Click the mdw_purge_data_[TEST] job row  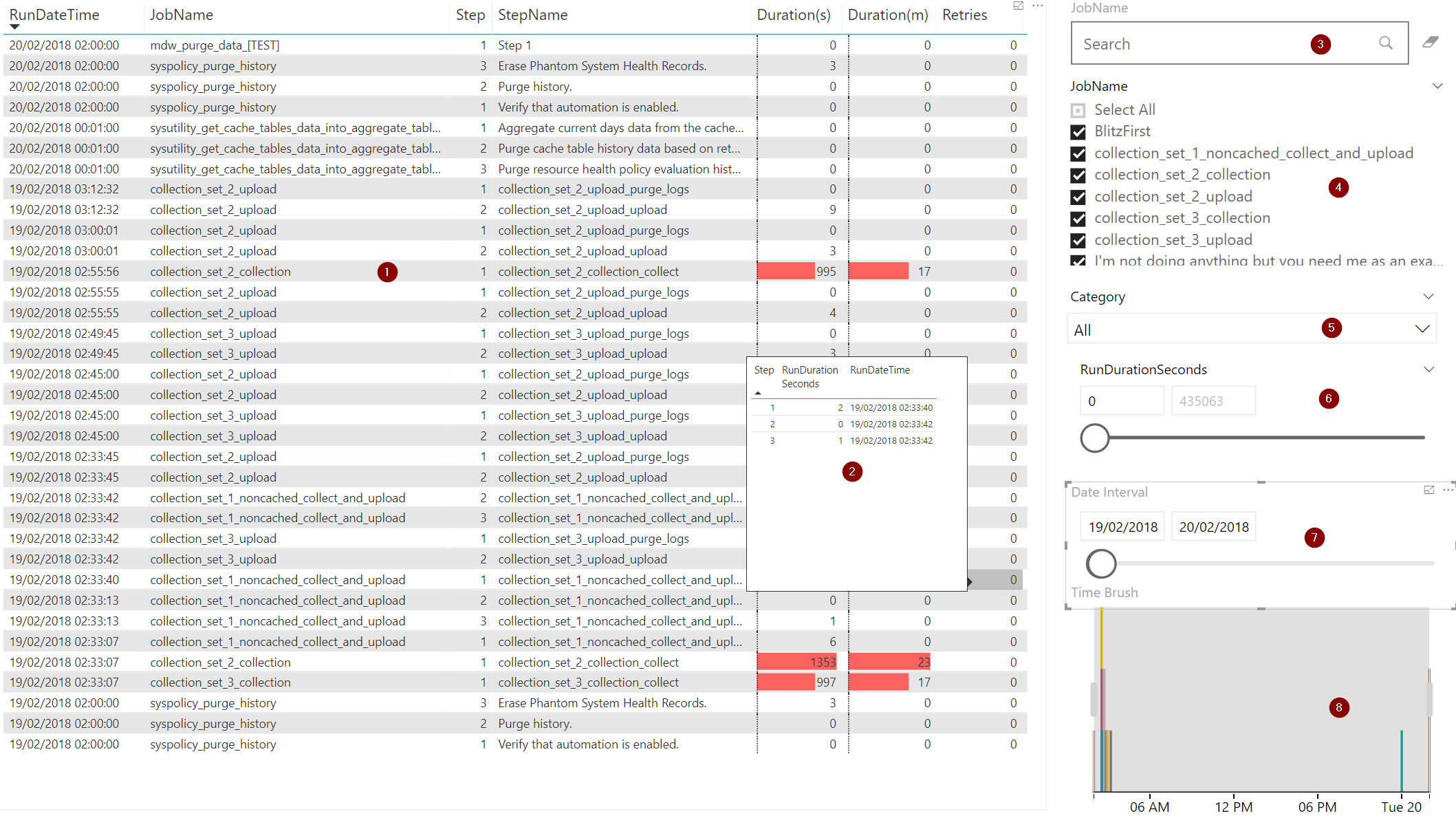[x=215, y=45]
